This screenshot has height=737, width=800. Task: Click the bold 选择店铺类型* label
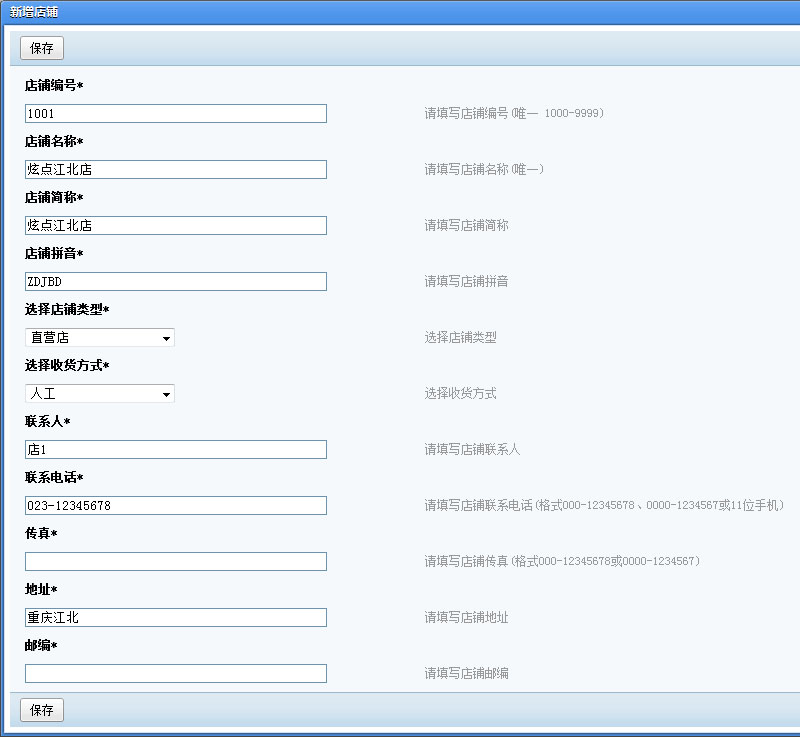click(67, 310)
